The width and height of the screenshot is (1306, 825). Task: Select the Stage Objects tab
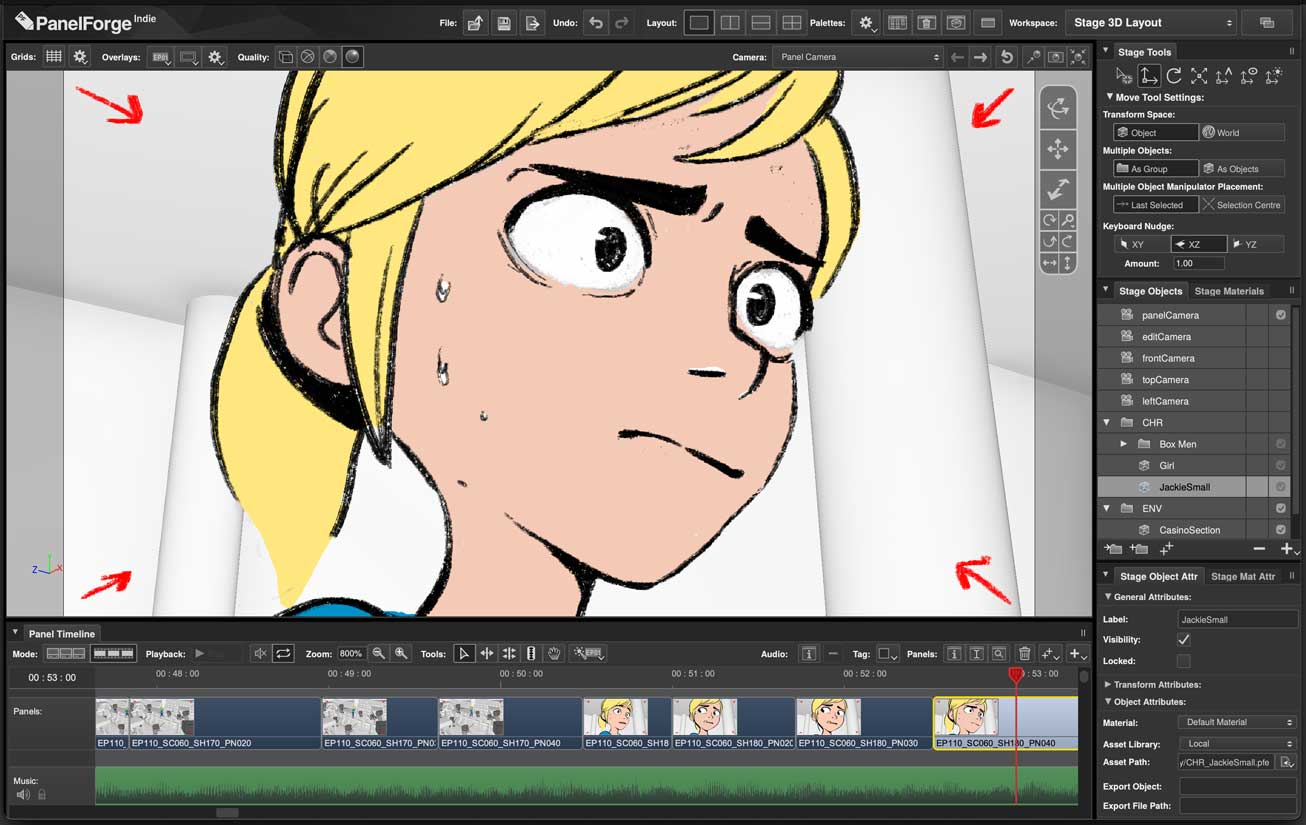pyautogui.click(x=1150, y=291)
